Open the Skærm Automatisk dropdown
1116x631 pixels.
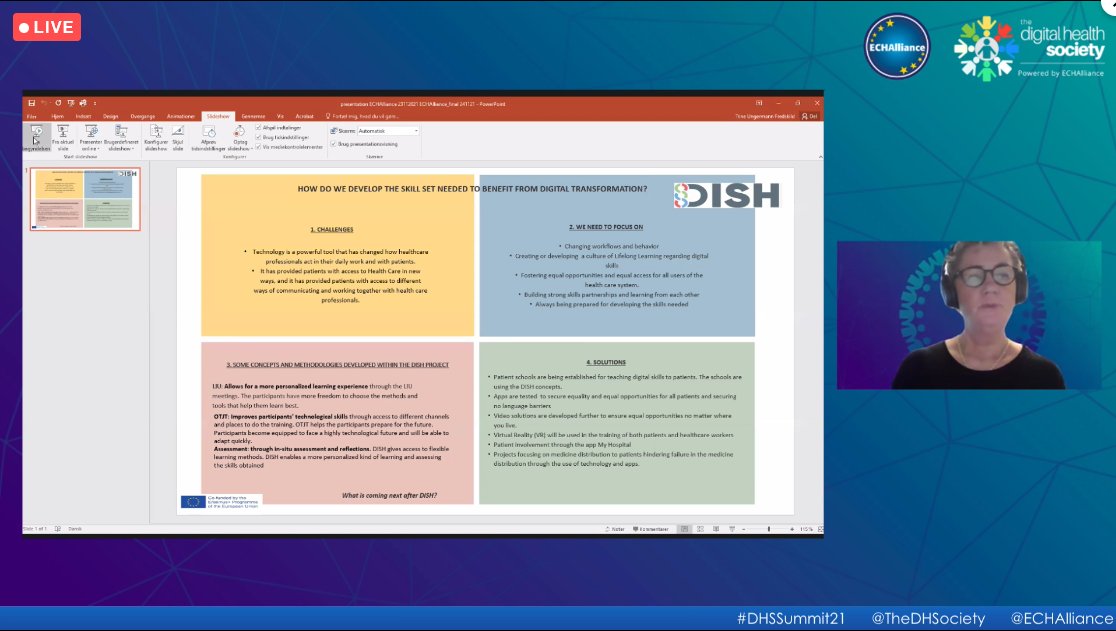[388, 131]
